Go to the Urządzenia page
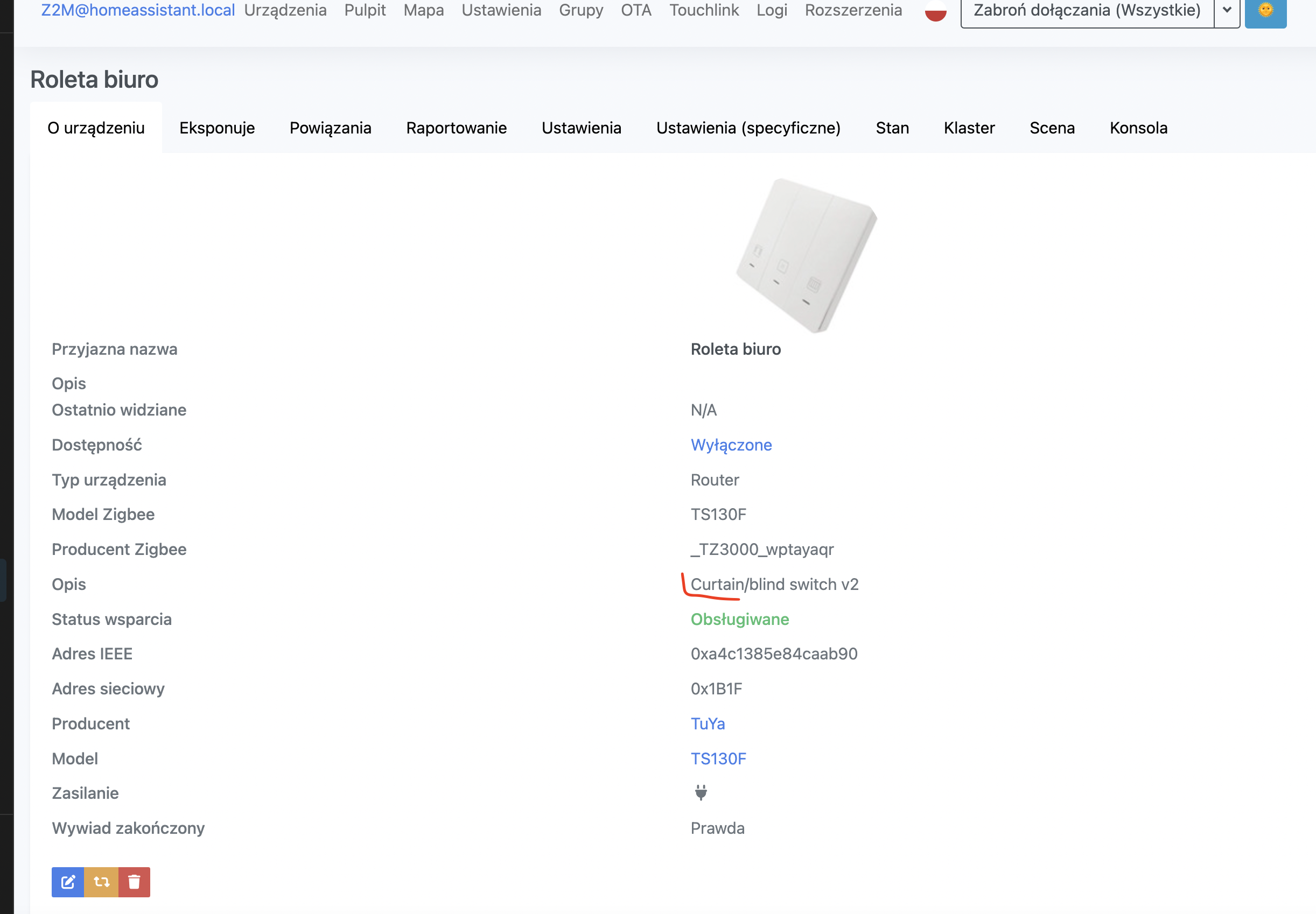Viewport: 1316px width, 914px height. click(x=286, y=10)
